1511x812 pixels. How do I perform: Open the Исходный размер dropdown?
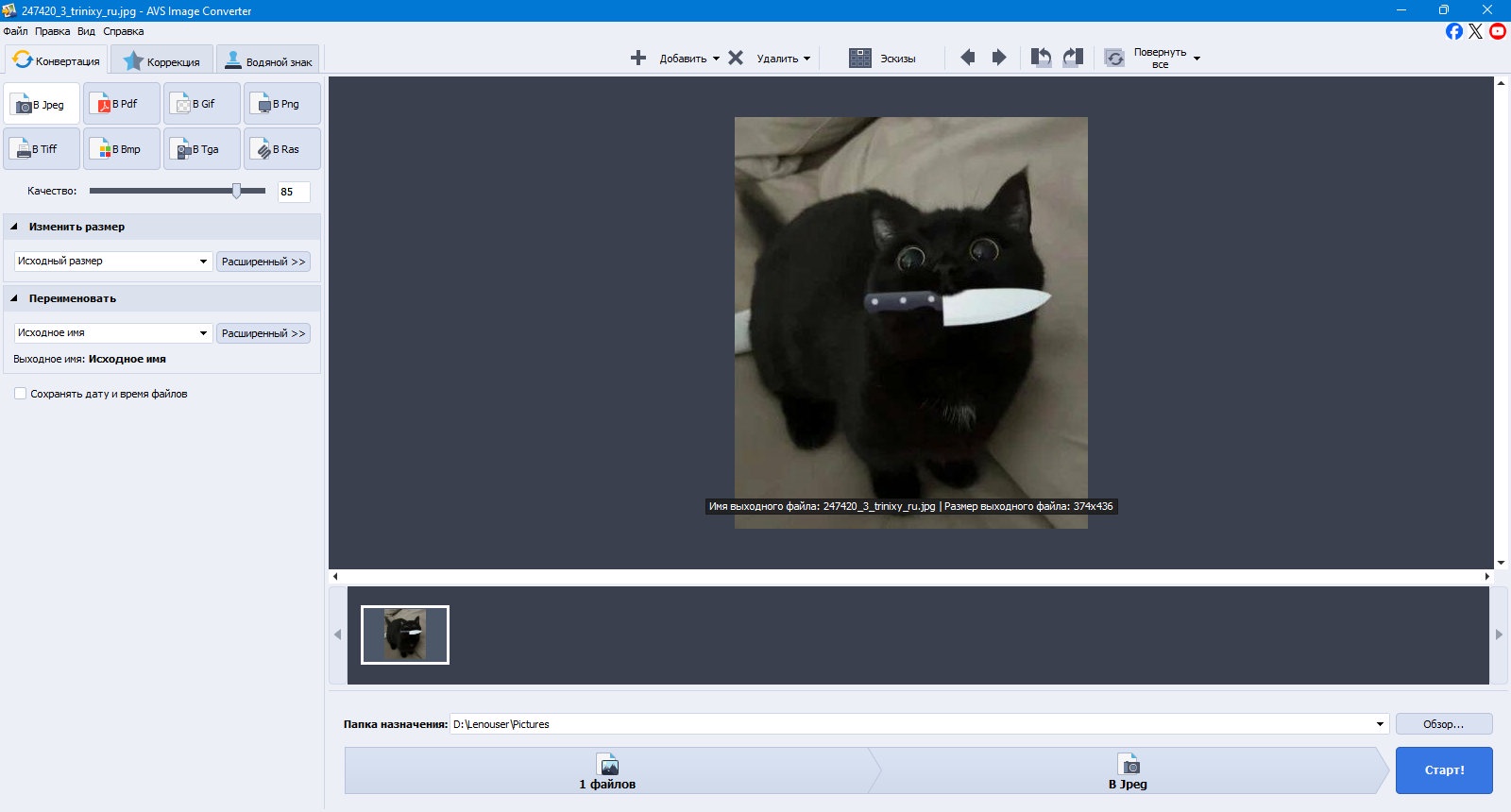tap(112, 262)
